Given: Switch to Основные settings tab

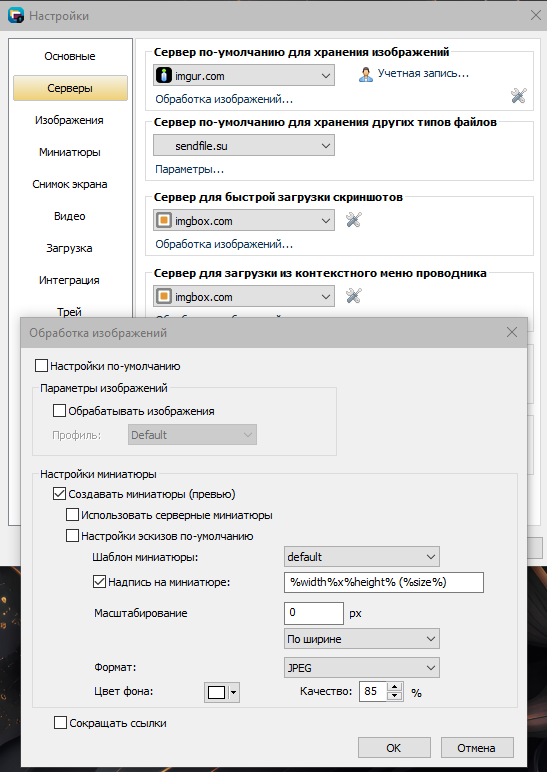Looking at the screenshot, I should (70, 56).
